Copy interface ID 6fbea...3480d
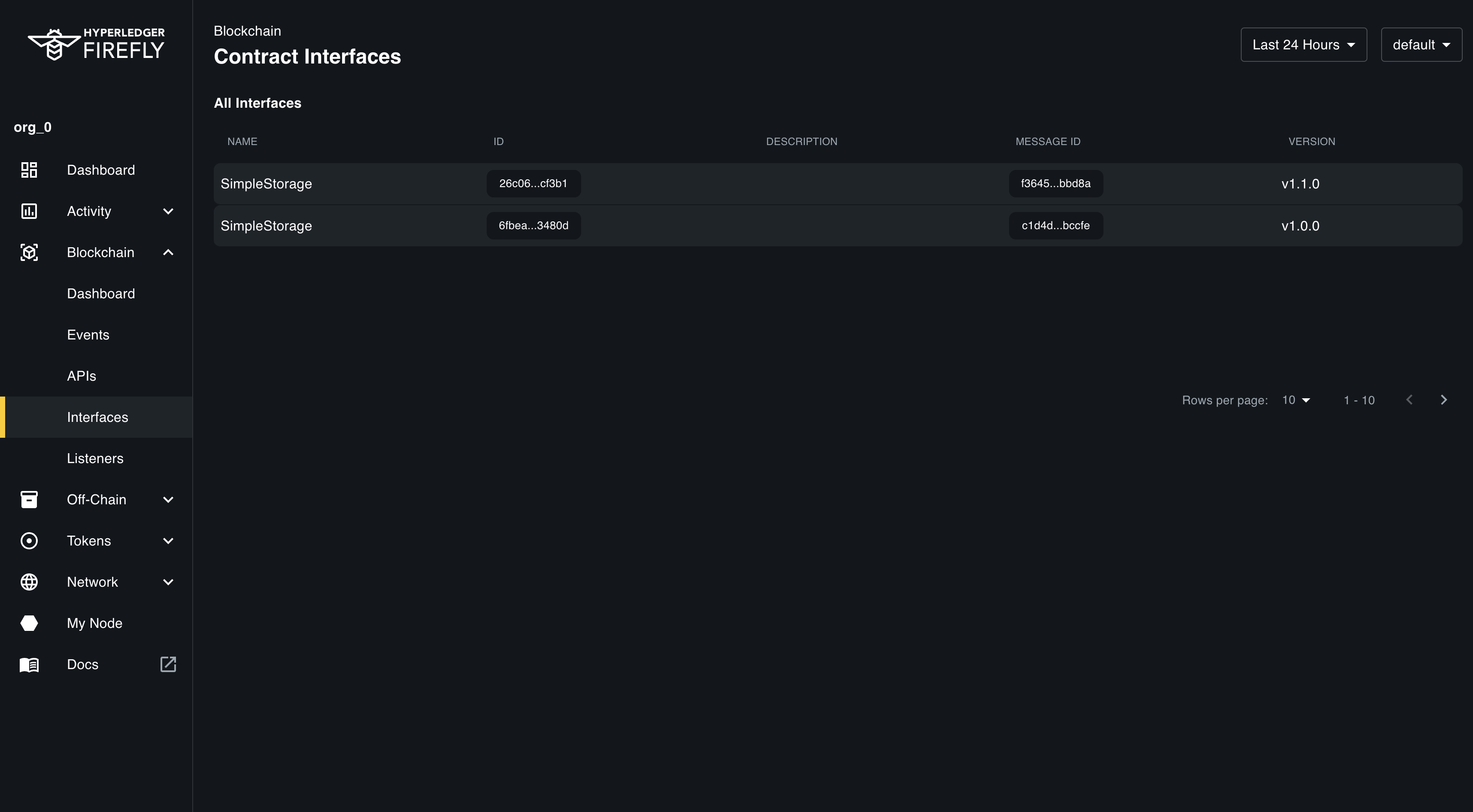This screenshot has height=812, width=1473. pos(533,225)
